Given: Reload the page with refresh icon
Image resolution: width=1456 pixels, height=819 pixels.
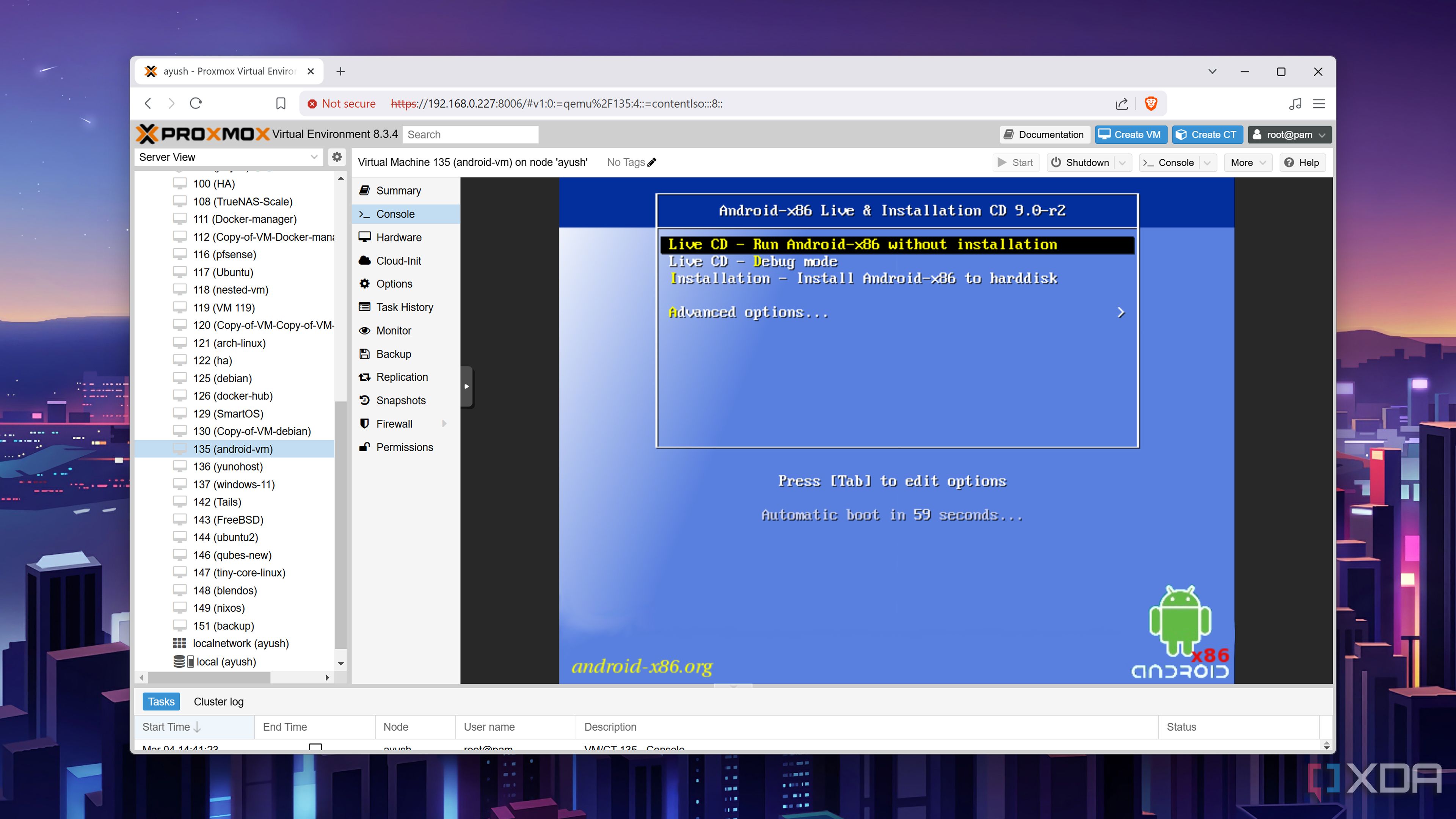Looking at the screenshot, I should [196, 104].
